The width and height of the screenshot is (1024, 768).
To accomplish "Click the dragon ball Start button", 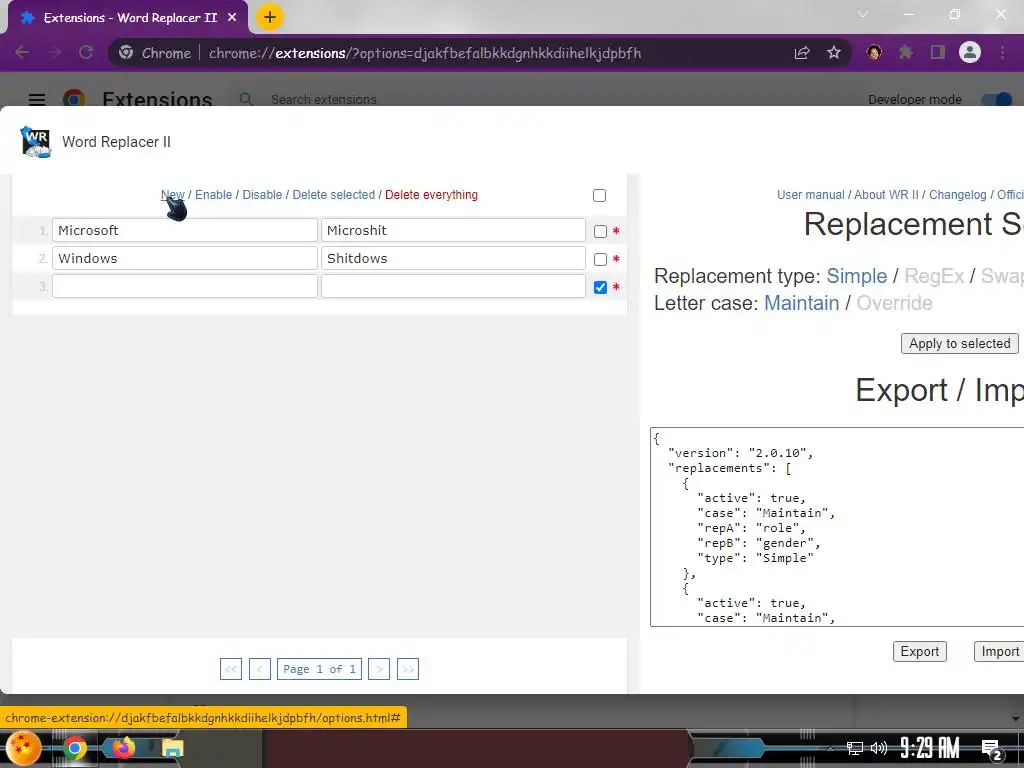I will tap(24, 748).
